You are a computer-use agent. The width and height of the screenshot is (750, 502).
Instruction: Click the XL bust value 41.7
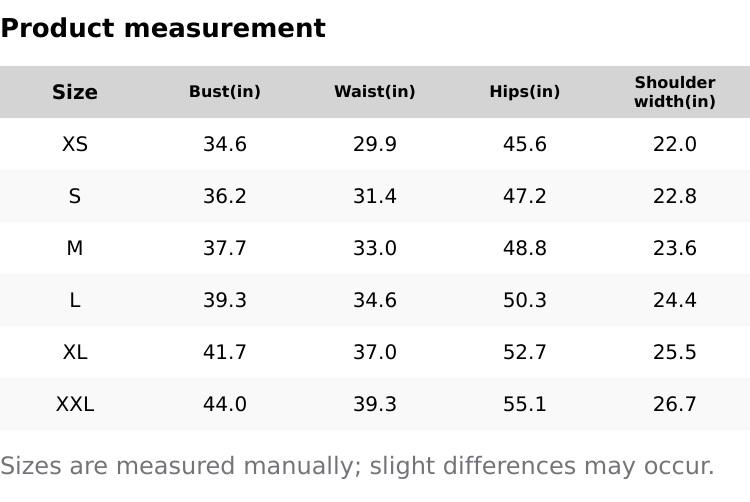(225, 352)
